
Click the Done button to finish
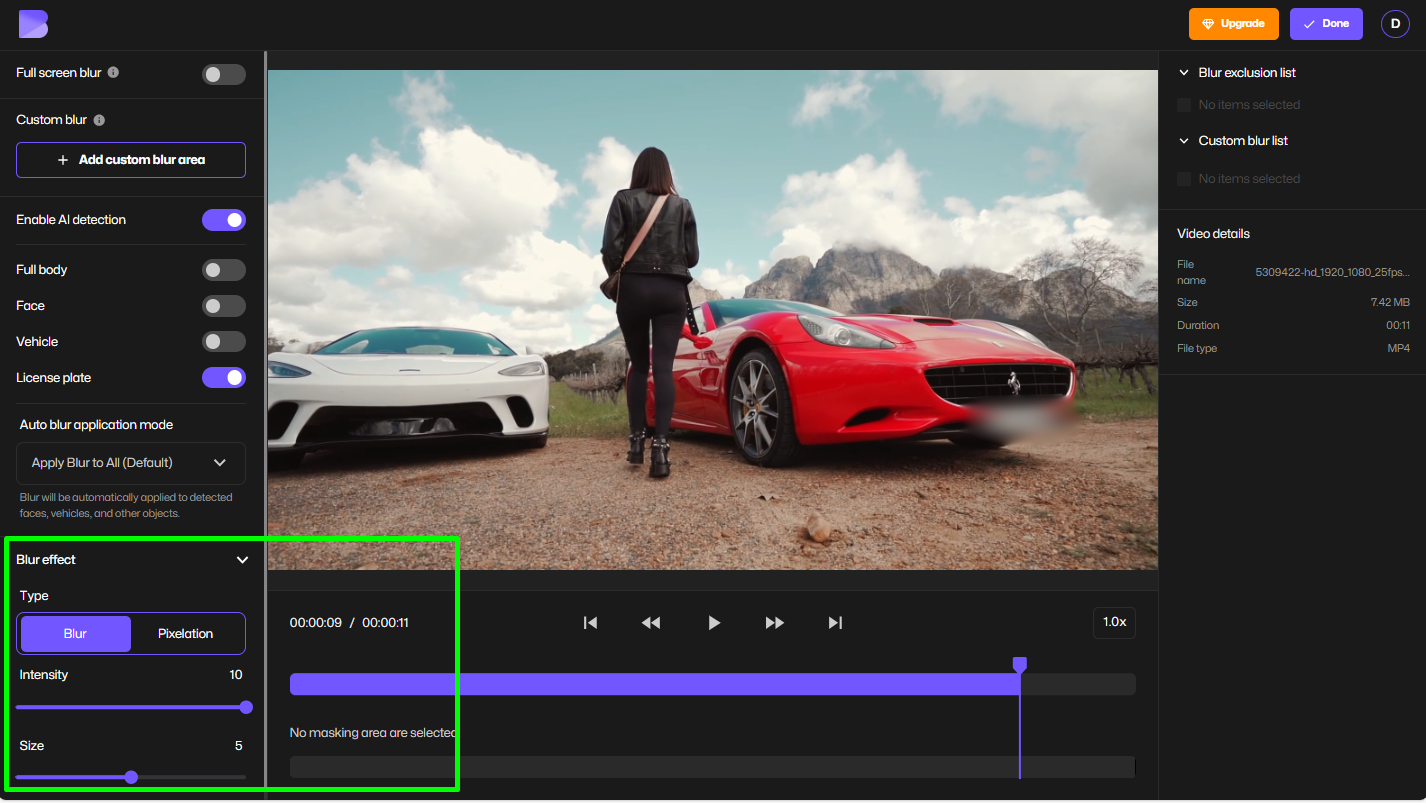(x=1326, y=23)
